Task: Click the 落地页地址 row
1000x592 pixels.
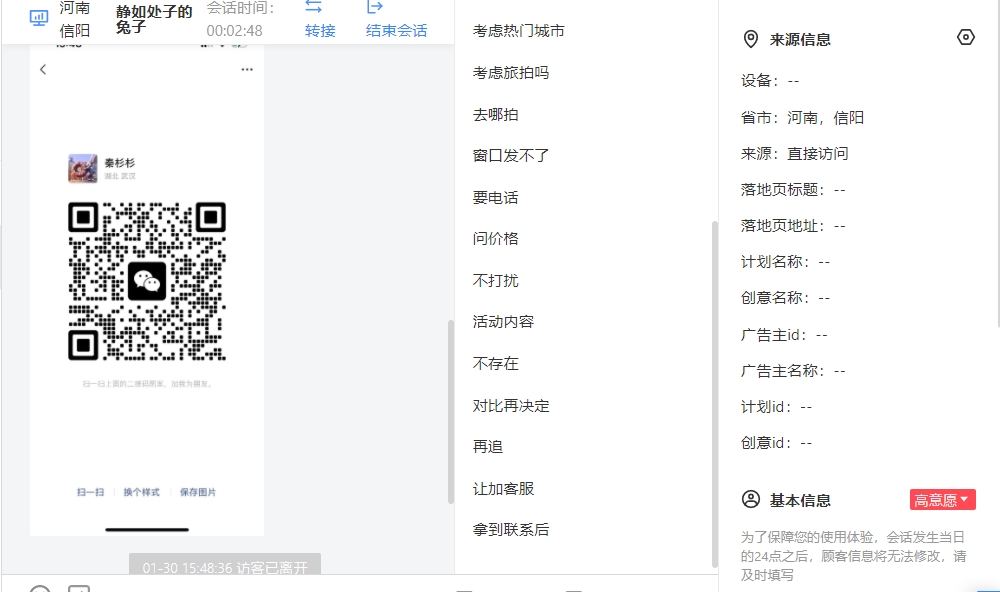Action: pos(793,226)
